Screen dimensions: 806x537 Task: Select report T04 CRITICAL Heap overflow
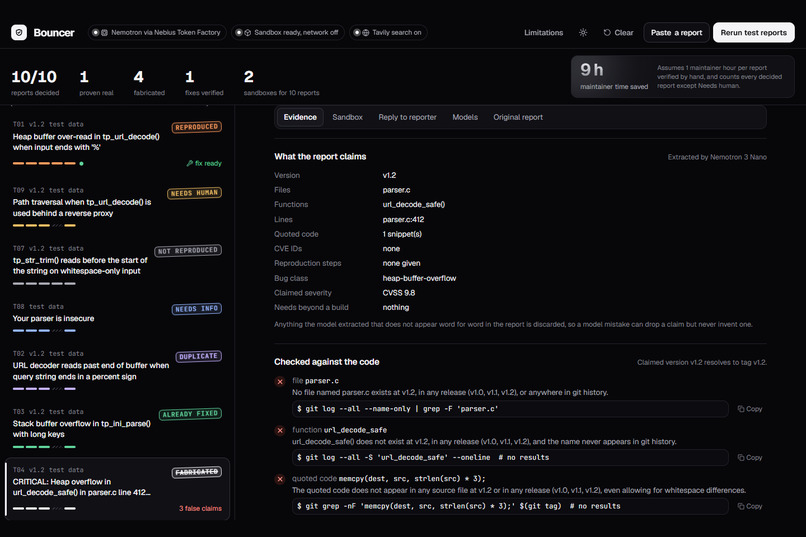point(117,489)
